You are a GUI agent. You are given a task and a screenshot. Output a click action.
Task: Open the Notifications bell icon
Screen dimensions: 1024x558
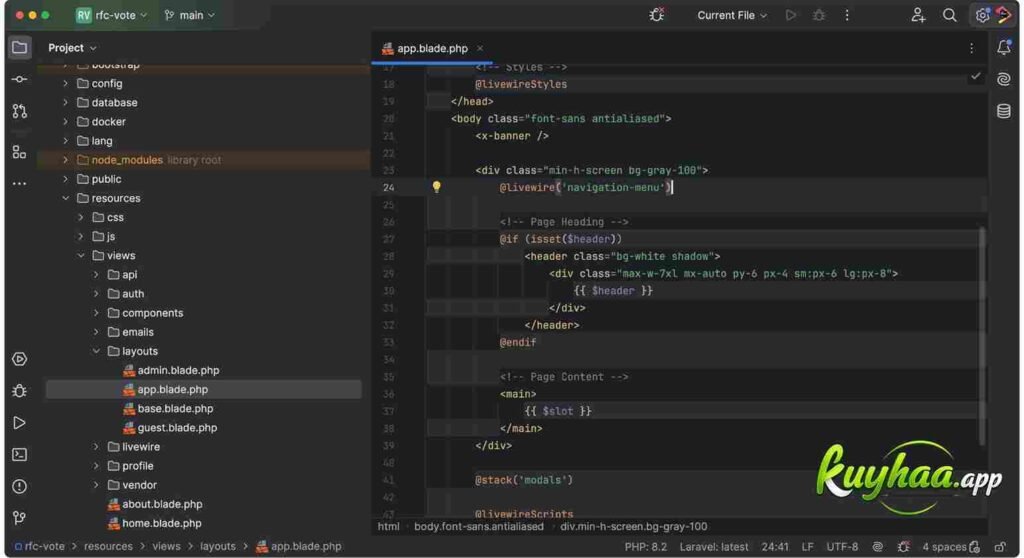click(x=1004, y=47)
